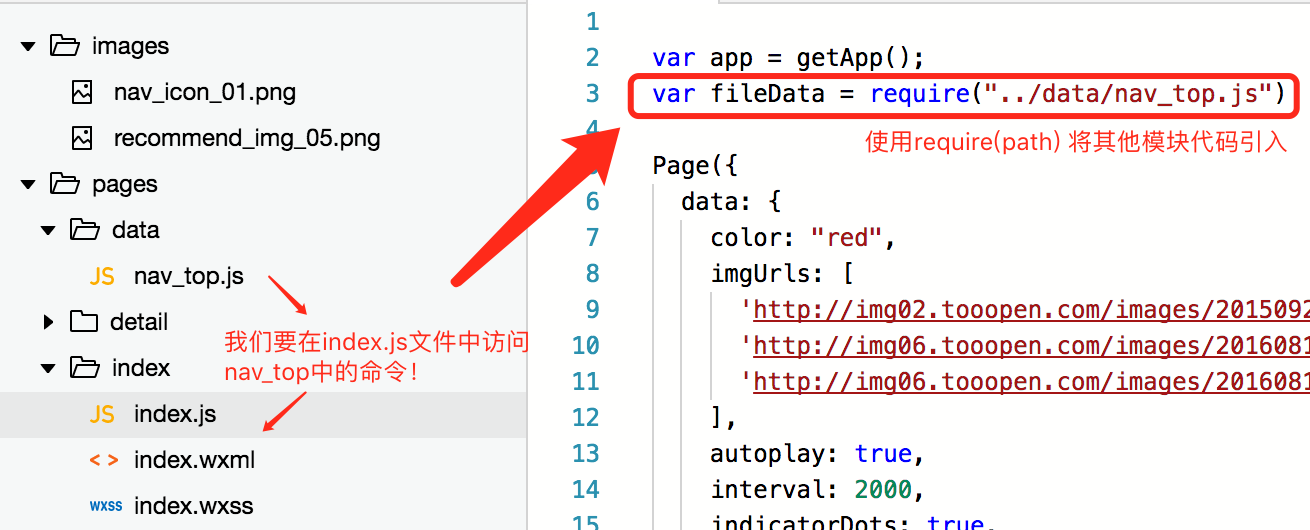Image resolution: width=1310 pixels, height=530 pixels.
Task: Collapse the index folder triangle
Action: pyautogui.click(x=48, y=368)
